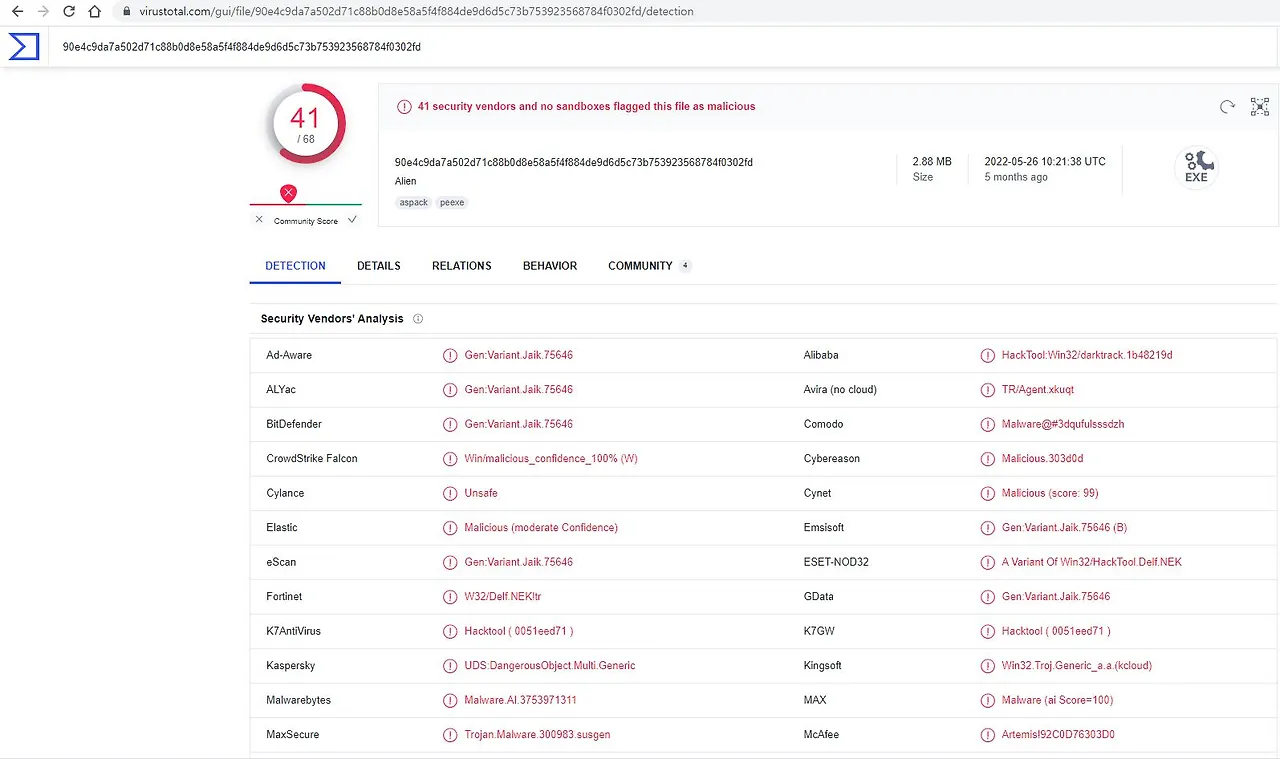Open the COMMUNITY tab
Image resolution: width=1280 pixels, height=759 pixels.
point(649,266)
